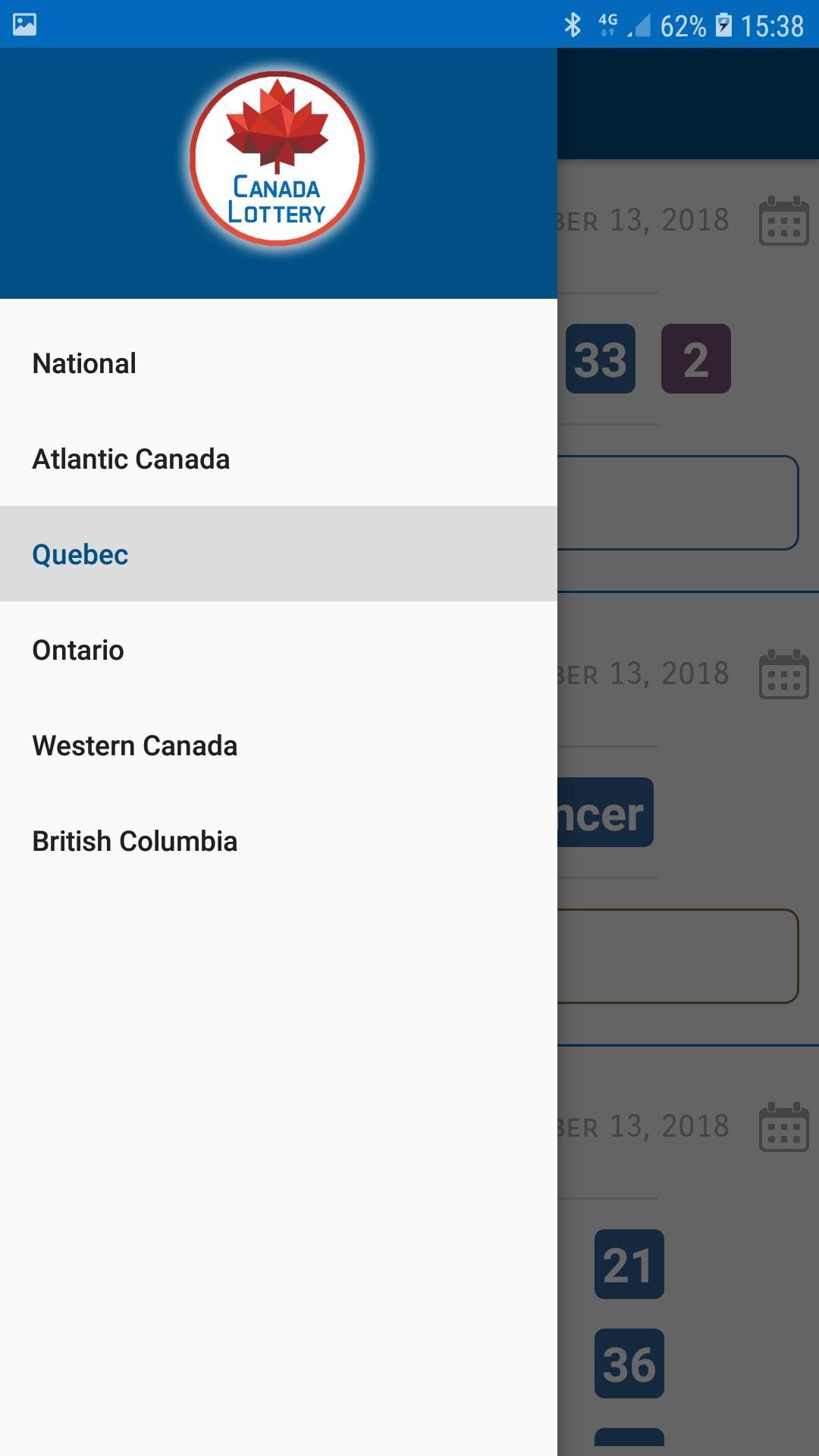
Task: Tap the purple bonus ball number 2
Action: tap(696, 359)
